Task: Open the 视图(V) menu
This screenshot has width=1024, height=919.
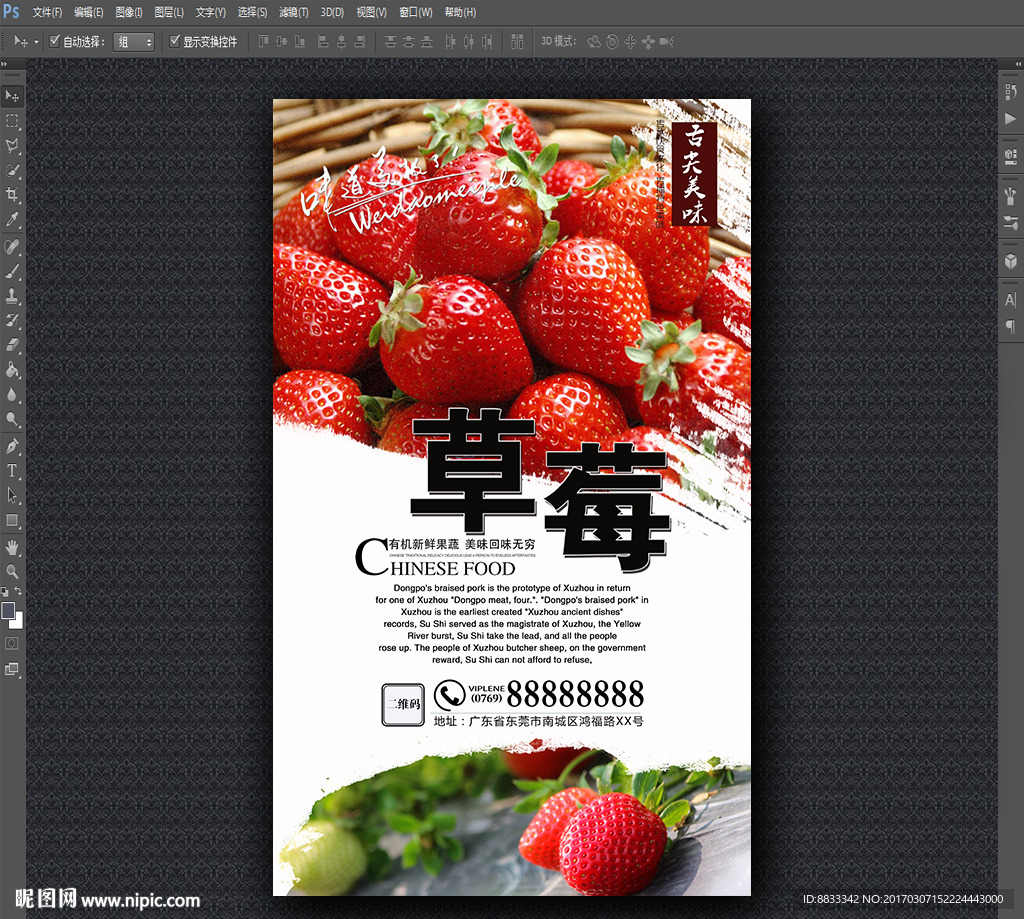Action: click(x=371, y=12)
